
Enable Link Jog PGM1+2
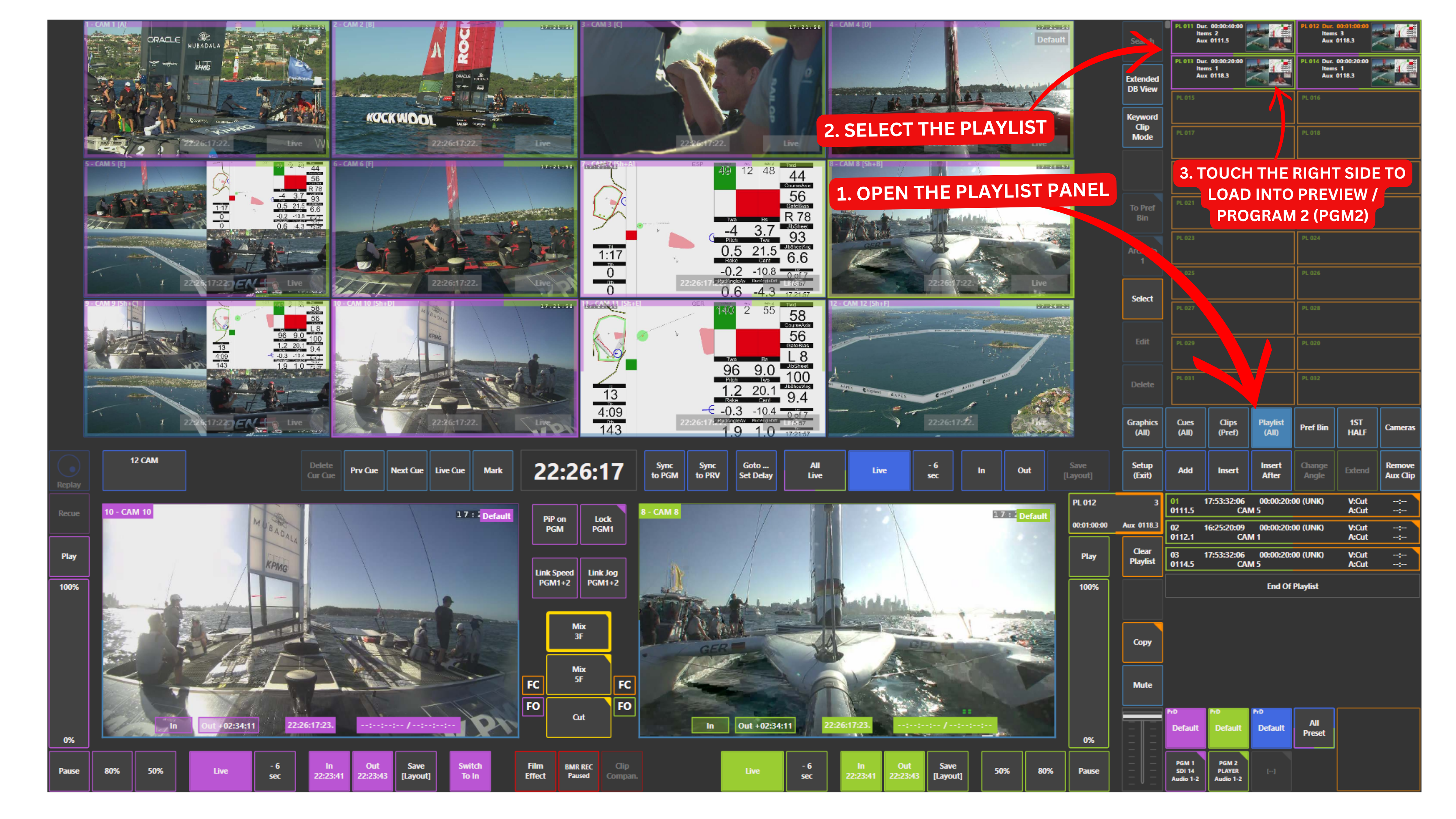click(x=602, y=577)
